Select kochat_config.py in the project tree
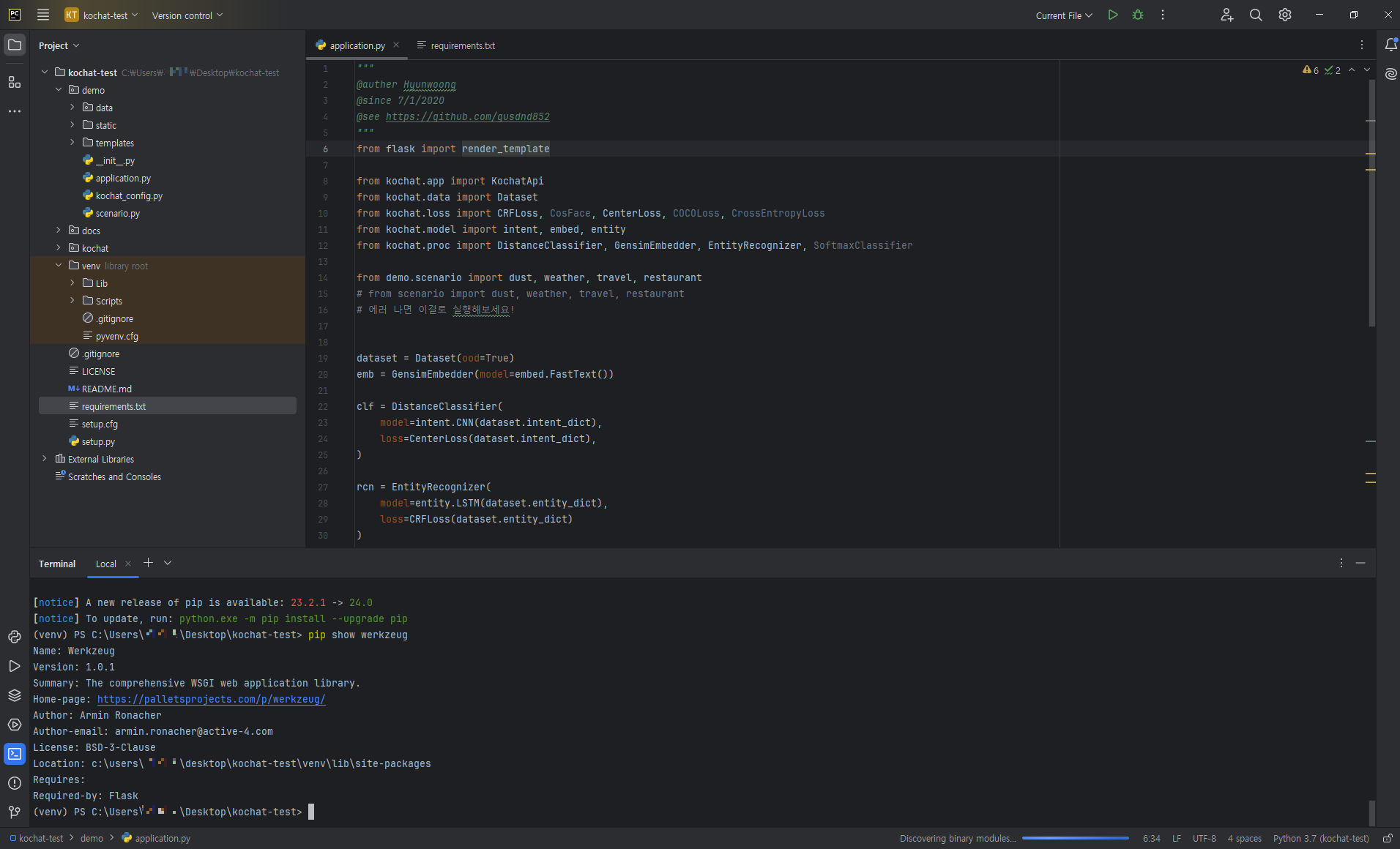The image size is (1400, 849). click(x=129, y=195)
